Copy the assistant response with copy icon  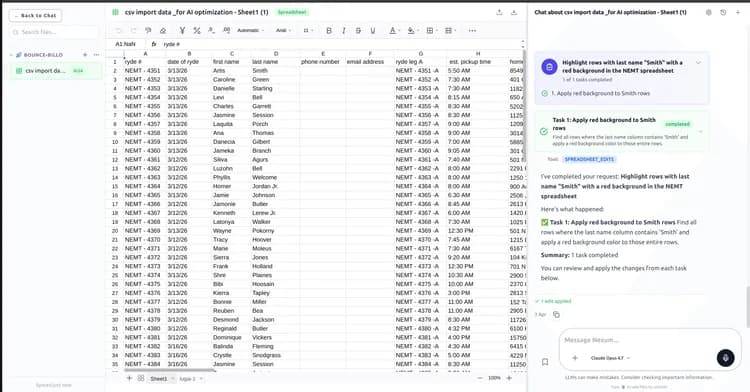tap(556, 315)
